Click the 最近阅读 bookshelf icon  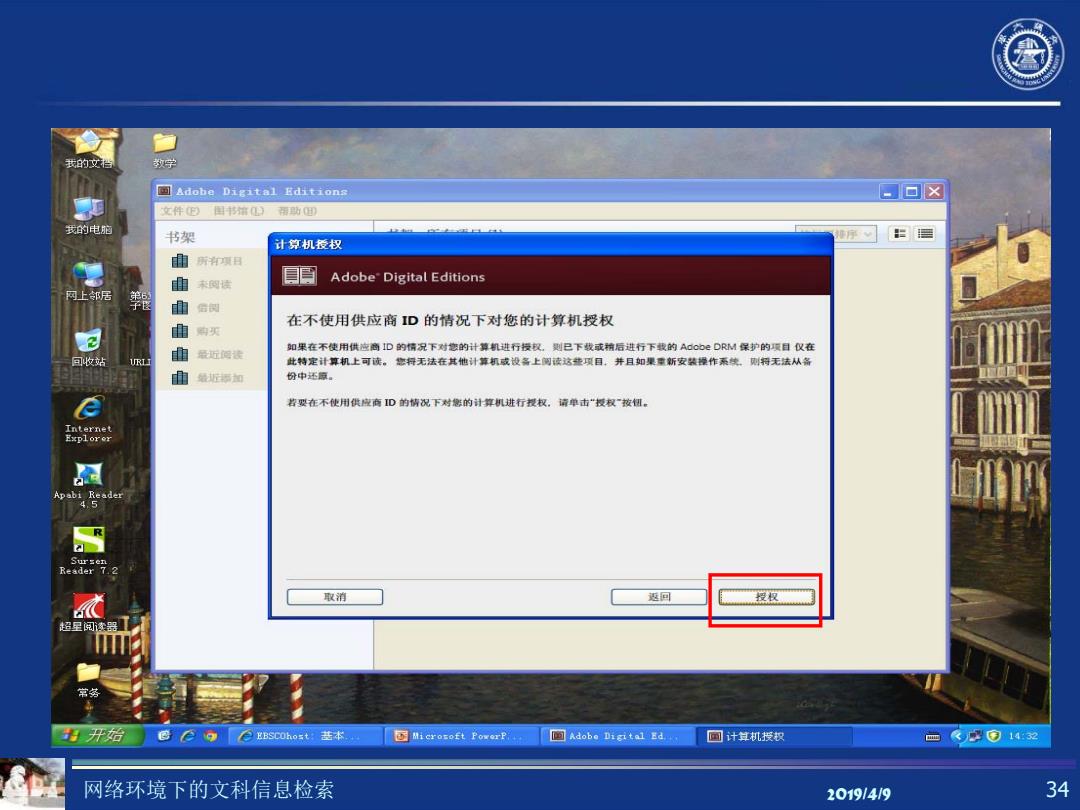(180, 355)
